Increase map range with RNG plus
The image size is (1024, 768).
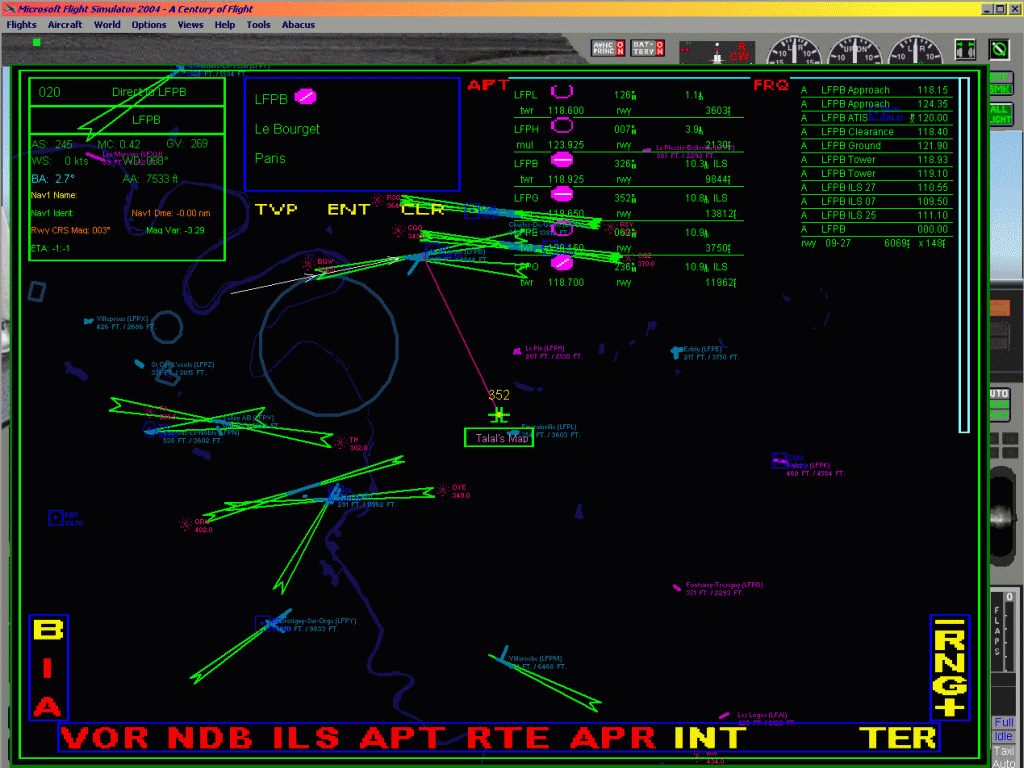950,706
